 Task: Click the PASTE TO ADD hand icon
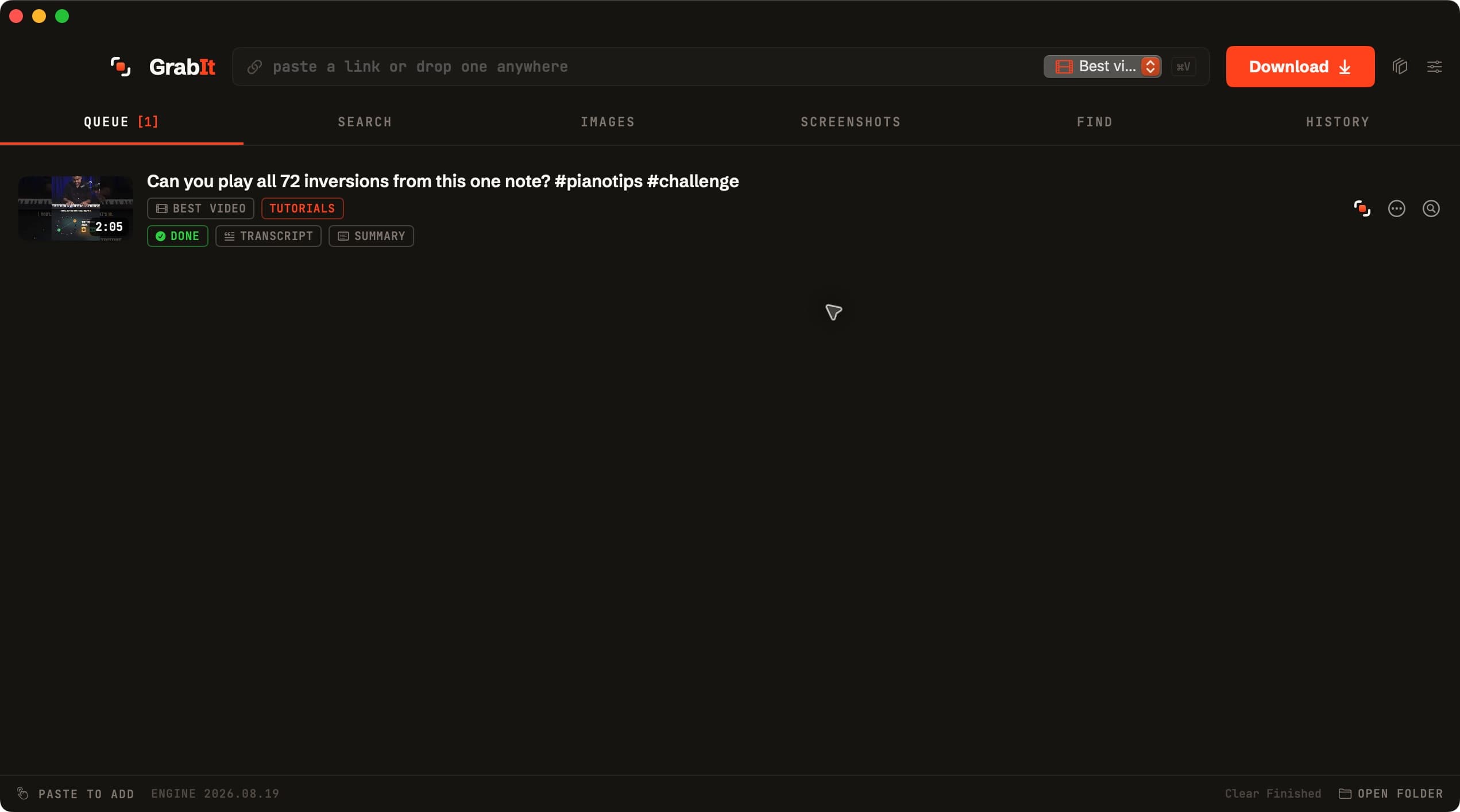click(23, 793)
